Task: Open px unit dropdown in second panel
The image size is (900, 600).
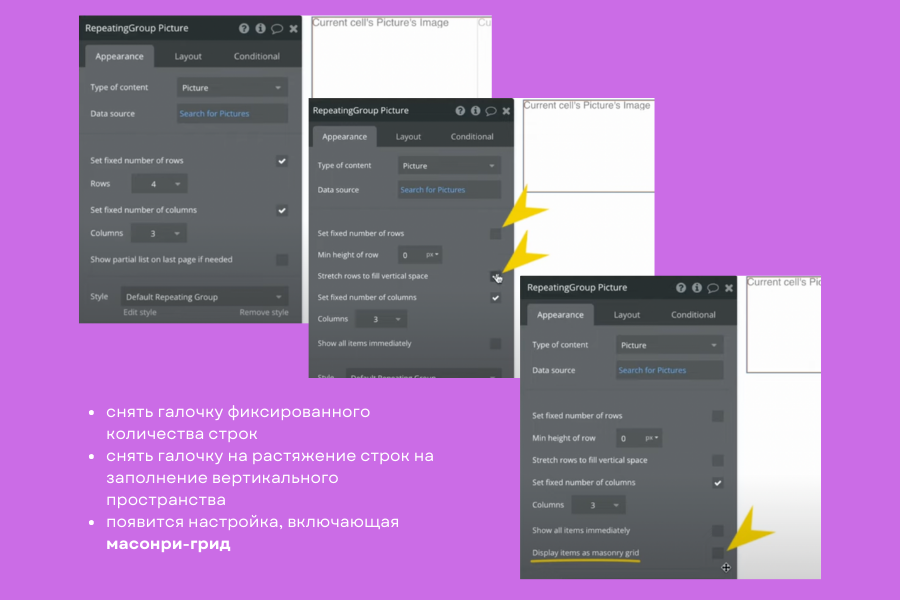Action: click(432, 254)
